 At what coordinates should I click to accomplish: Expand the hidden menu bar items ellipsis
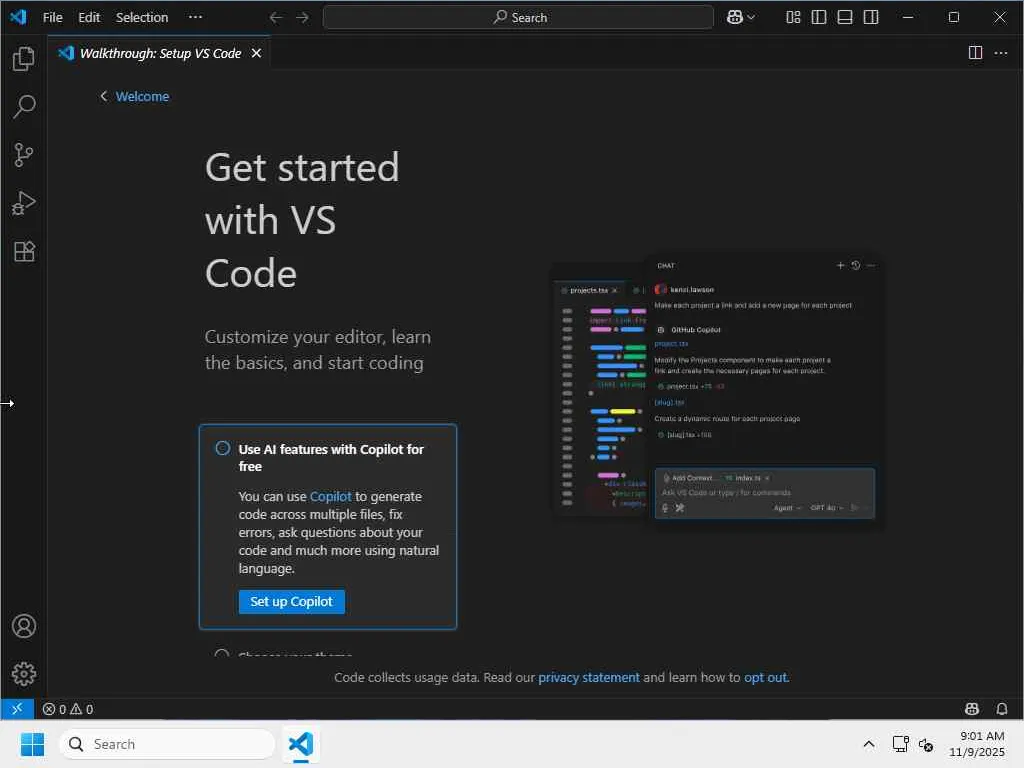click(x=195, y=18)
